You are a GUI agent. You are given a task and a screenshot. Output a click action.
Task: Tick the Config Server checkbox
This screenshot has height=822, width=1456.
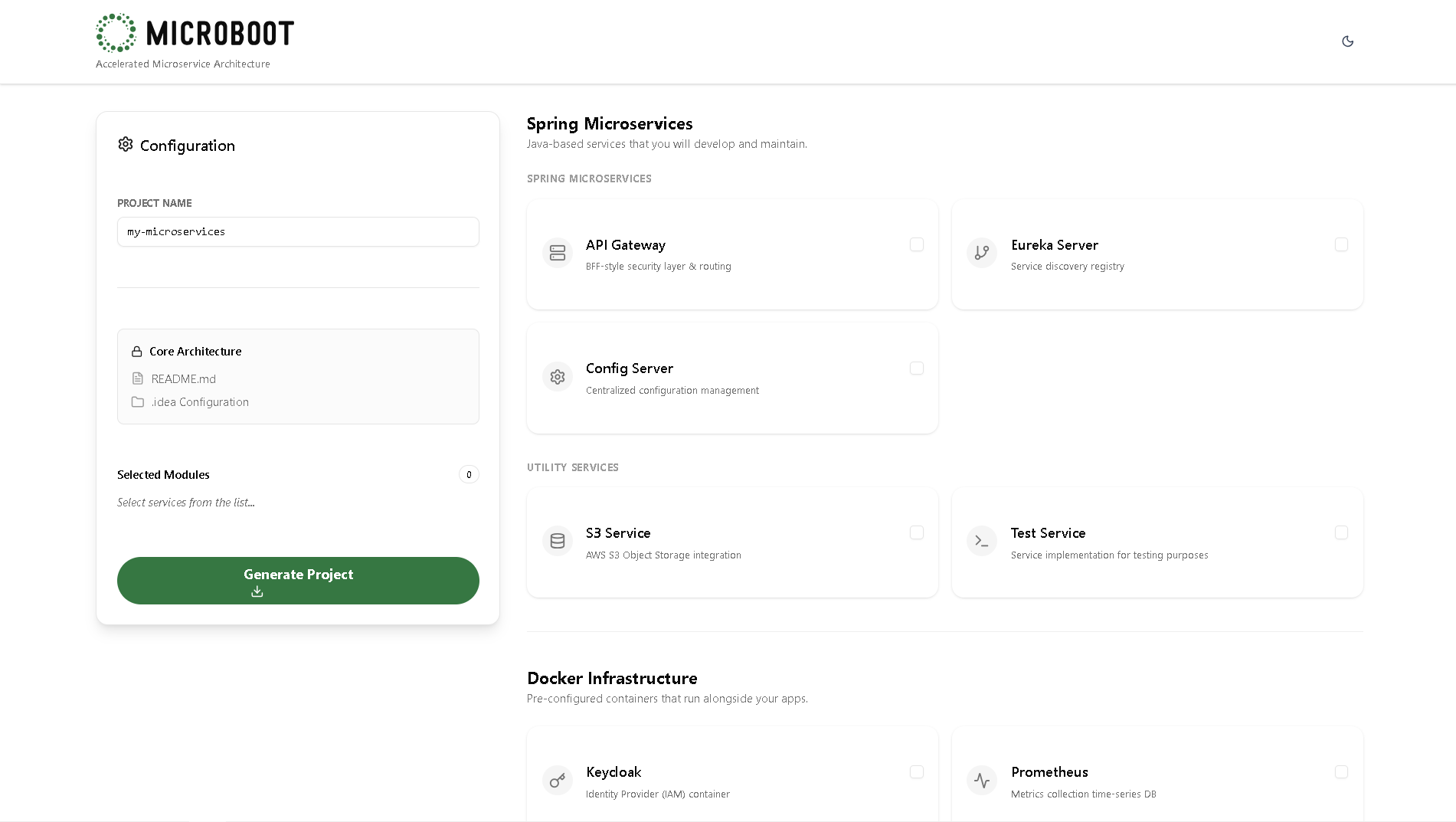coord(916,368)
